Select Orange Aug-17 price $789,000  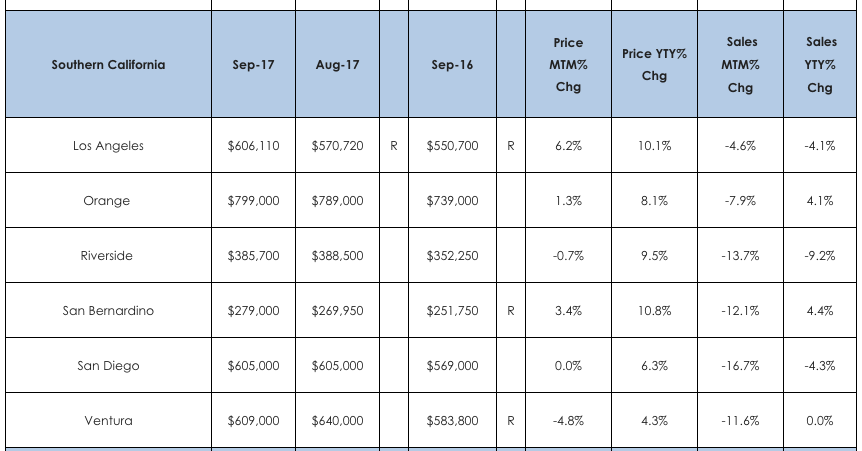coord(337,201)
